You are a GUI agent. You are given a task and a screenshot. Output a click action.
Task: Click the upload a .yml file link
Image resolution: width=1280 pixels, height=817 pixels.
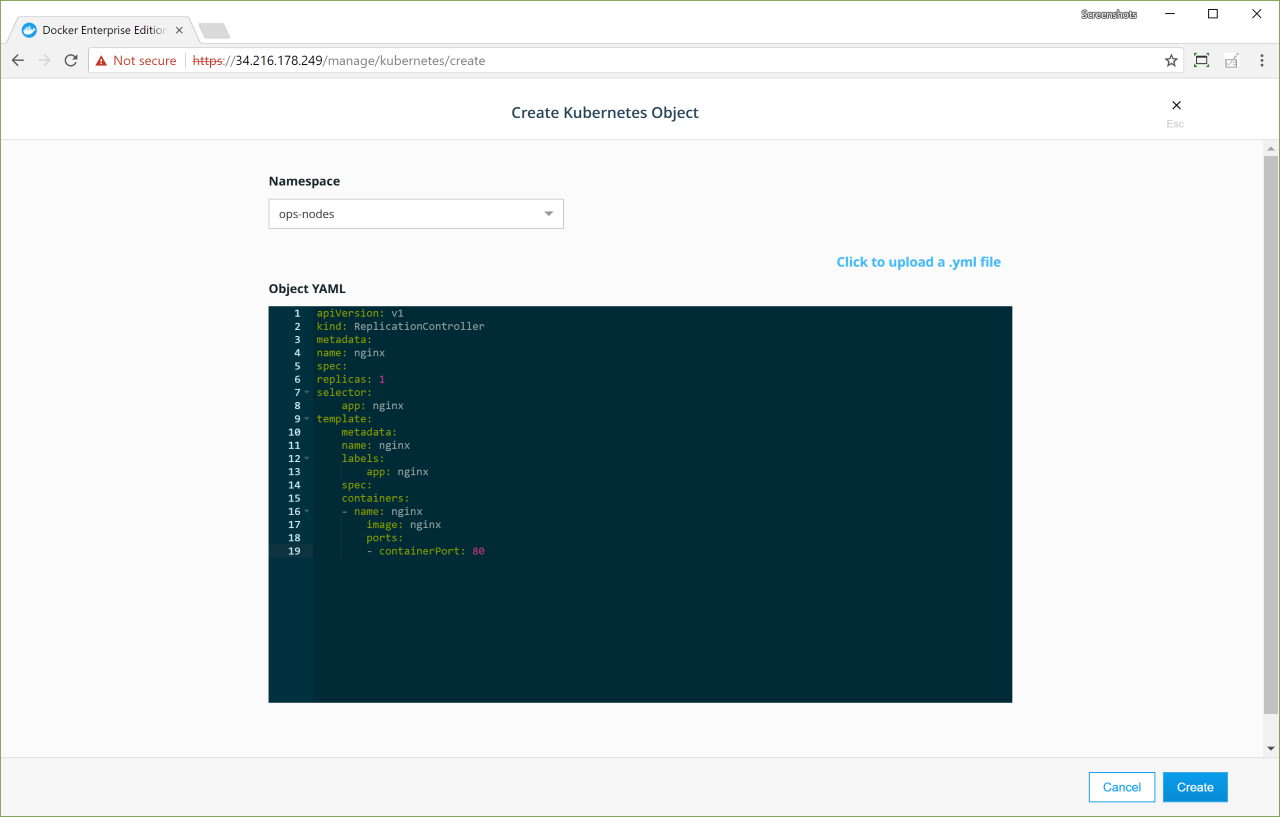coord(918,262)
